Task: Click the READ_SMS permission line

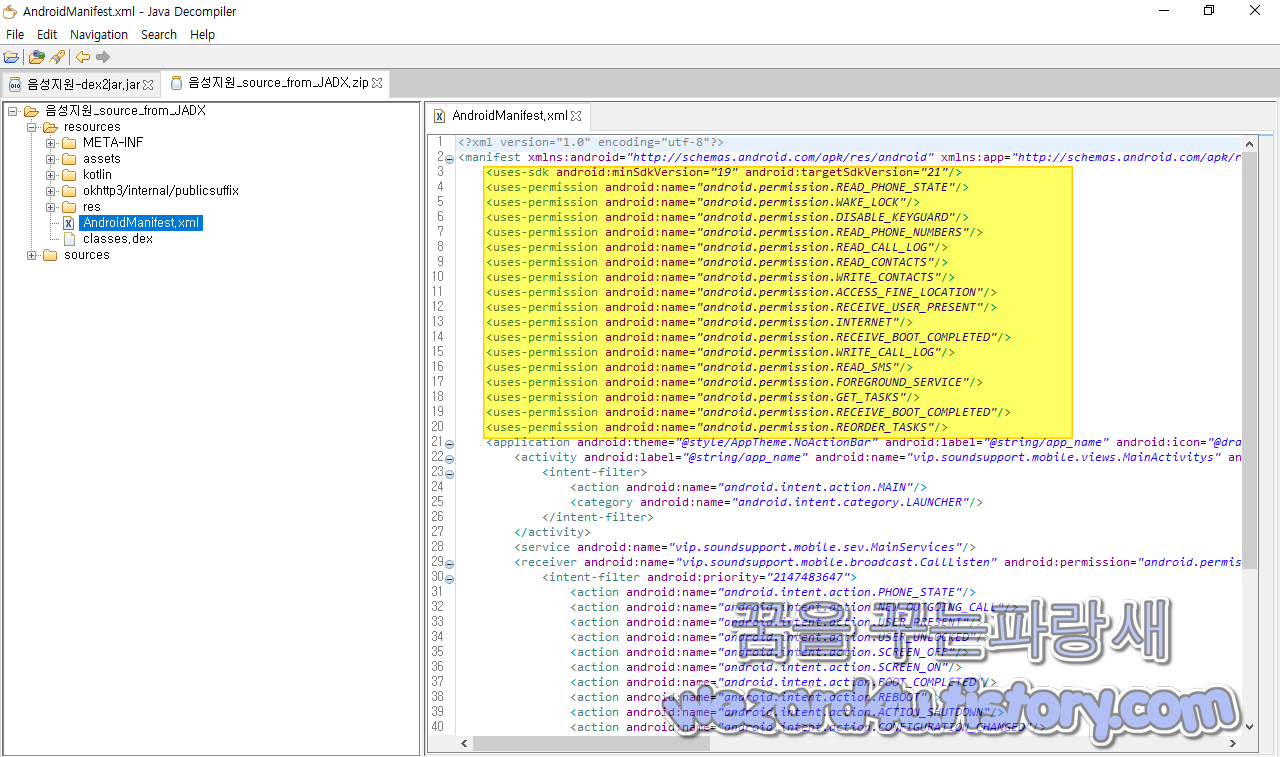Action: pyautogui.click(x=699, y=367)
